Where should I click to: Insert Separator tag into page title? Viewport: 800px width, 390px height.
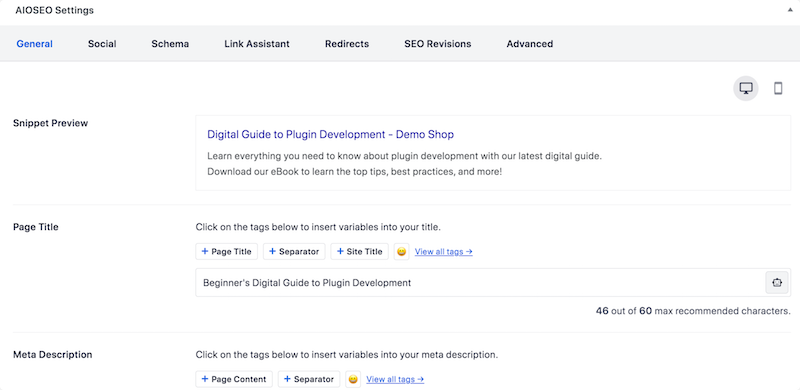tap(294, 251)
